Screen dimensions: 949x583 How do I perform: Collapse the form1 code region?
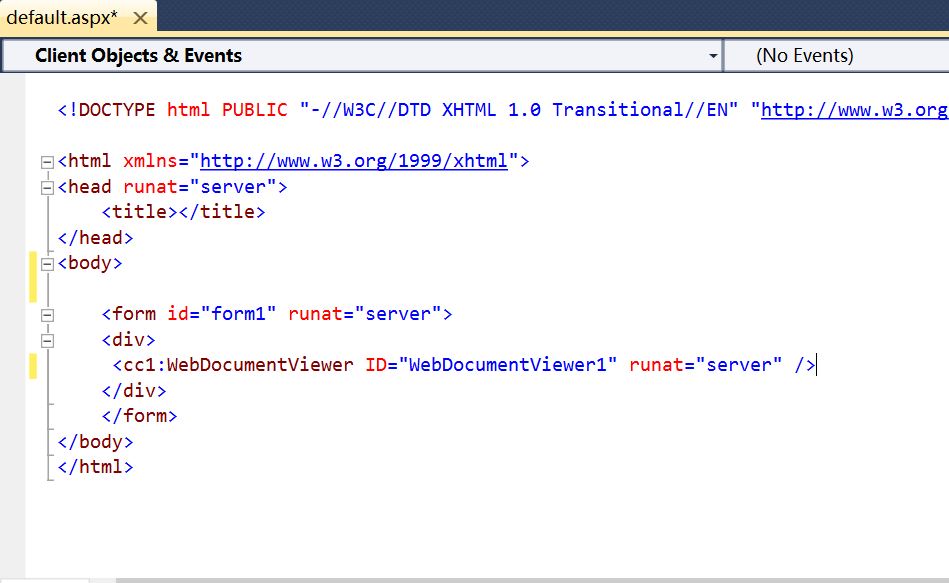(x=47, y=313)
